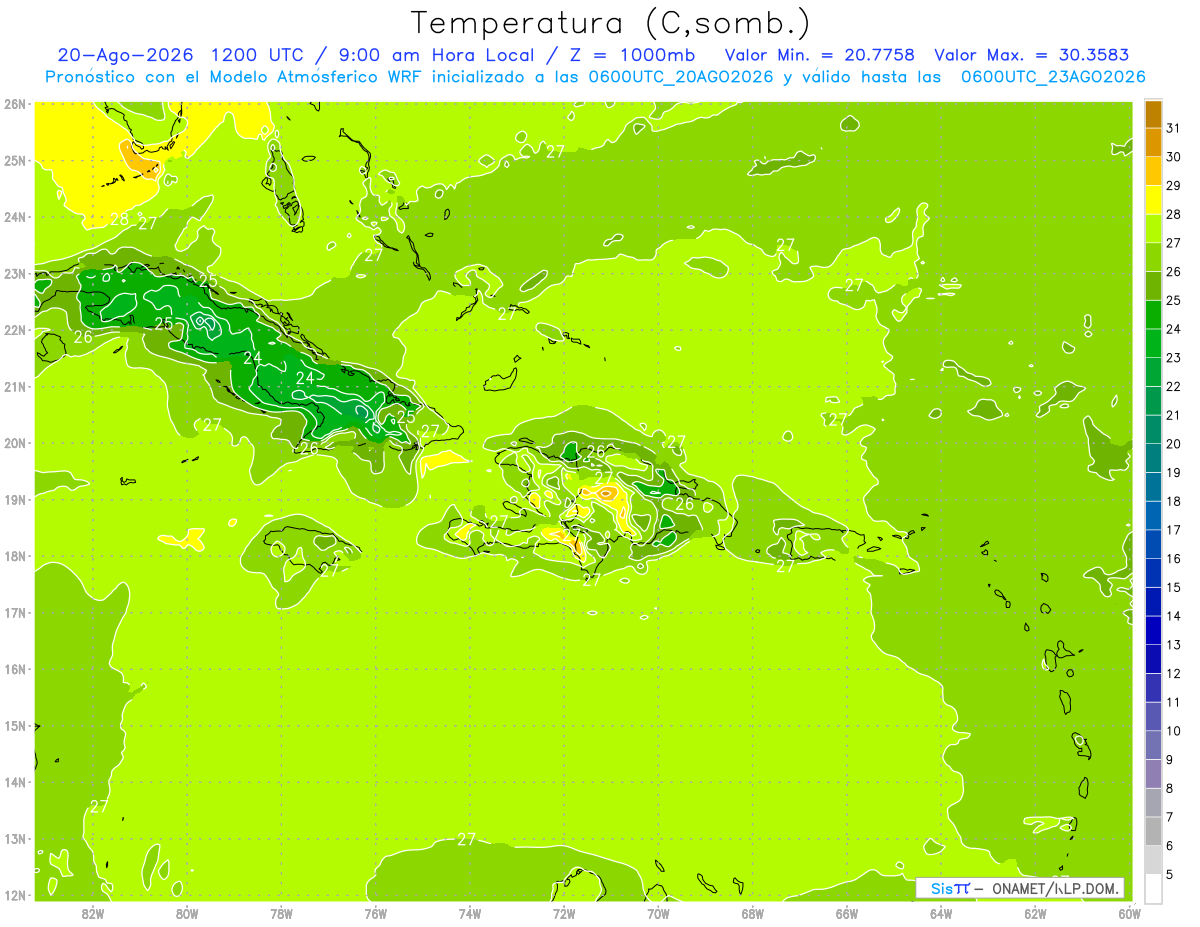Click the legend value 14

[1173, 616]
